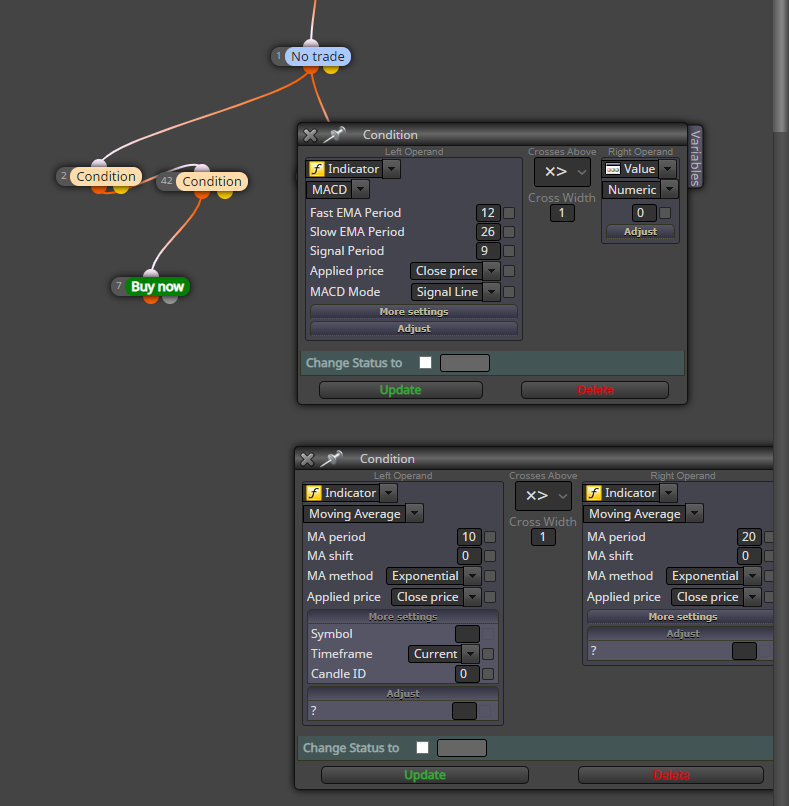Image resolution: width=789 pixels, height=806 pixels.
Task: Open MACD Mode Signal Line dropdown
Action: pyautogui.click(x=491, y=292)
